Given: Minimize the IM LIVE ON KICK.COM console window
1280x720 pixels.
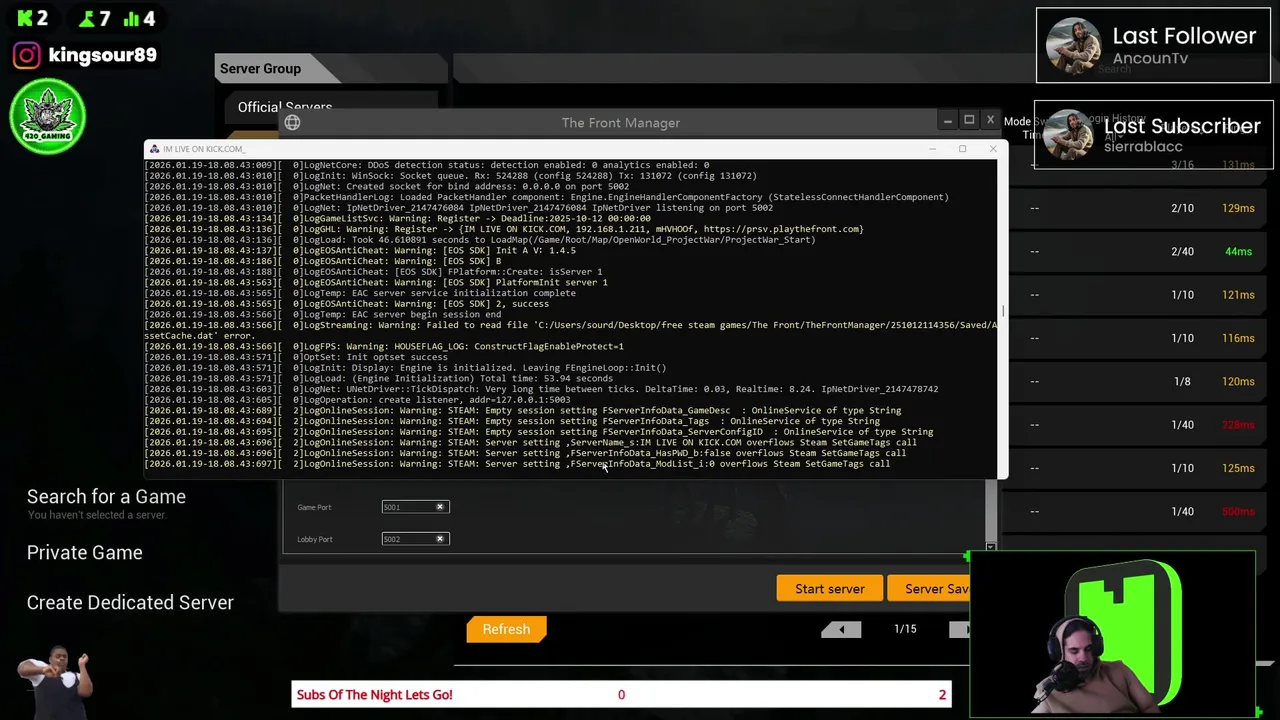Looking at the screenshot, I should [932, 149].
